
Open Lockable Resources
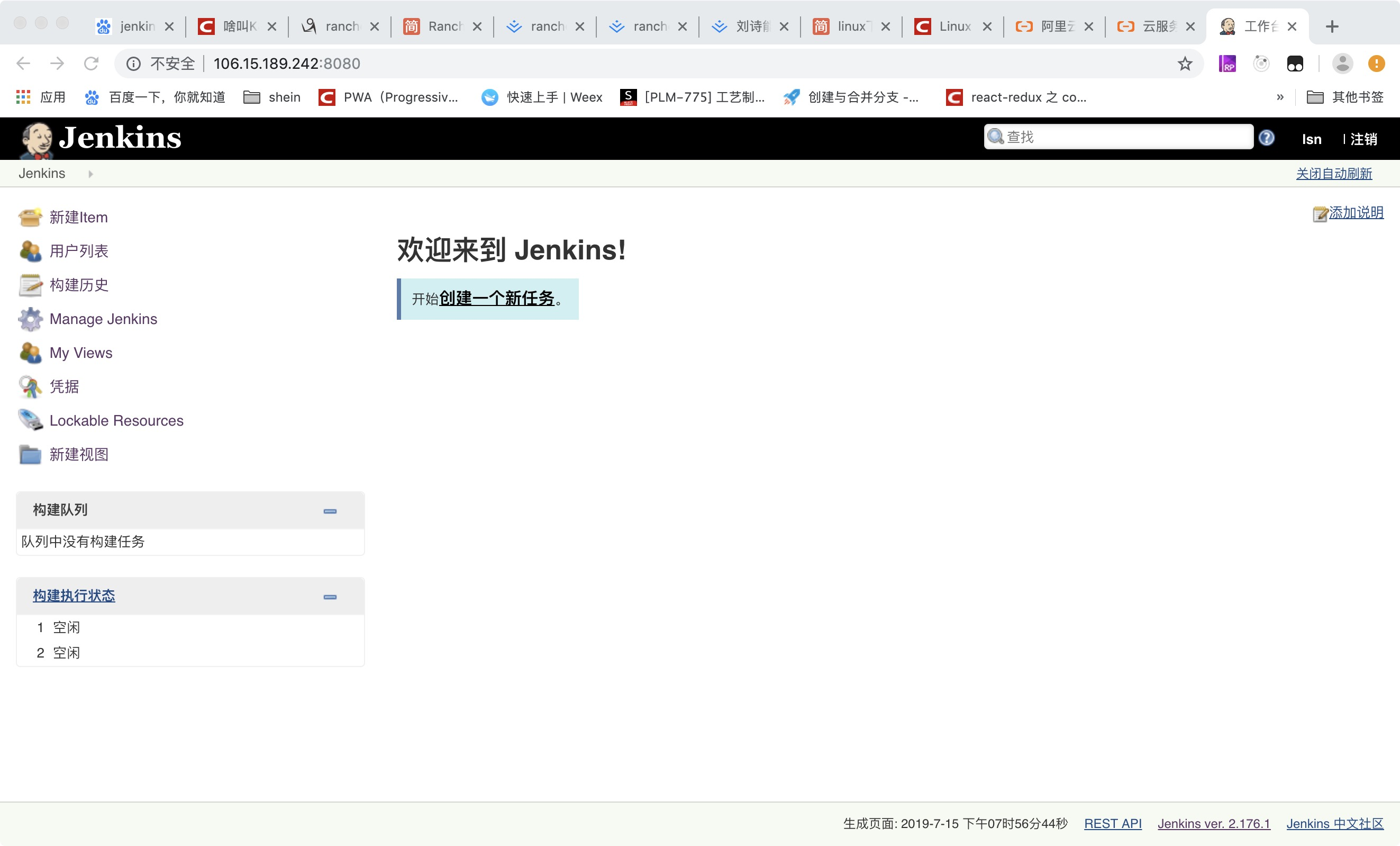click(x=116, y=421)
